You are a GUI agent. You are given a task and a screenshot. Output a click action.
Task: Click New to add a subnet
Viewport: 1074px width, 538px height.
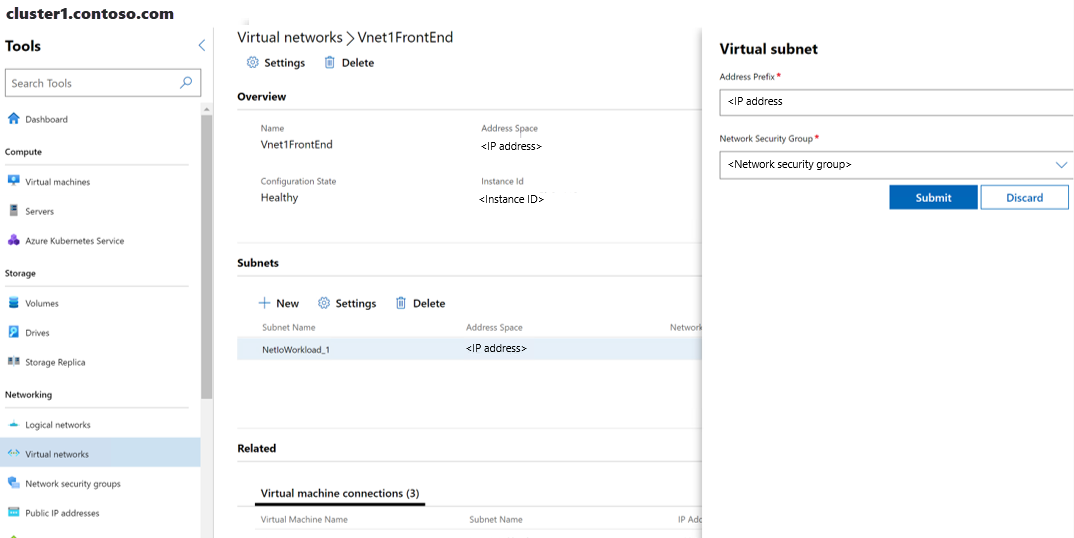coord(279,303)
